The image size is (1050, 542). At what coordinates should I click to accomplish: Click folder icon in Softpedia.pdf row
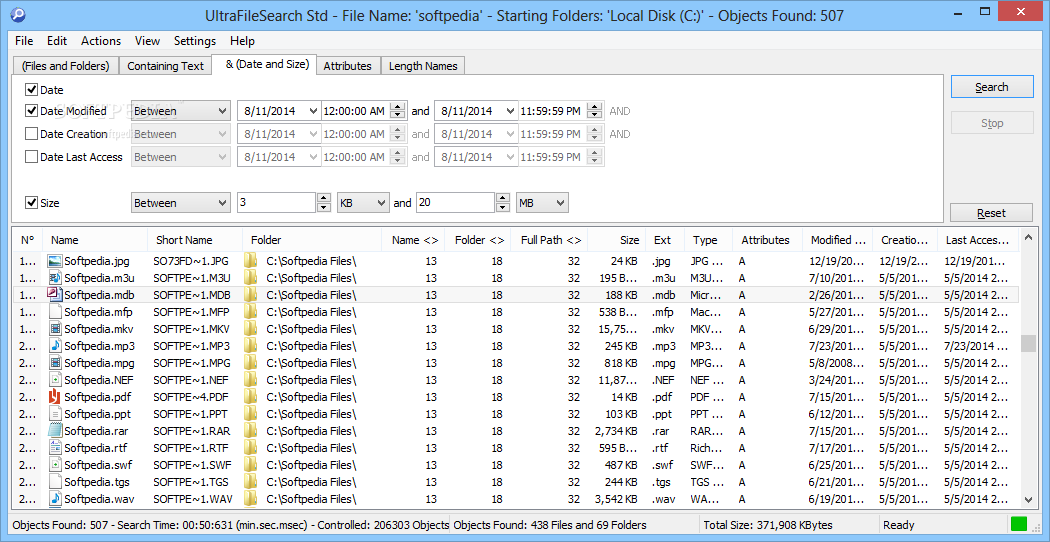(x=251, y=397)
